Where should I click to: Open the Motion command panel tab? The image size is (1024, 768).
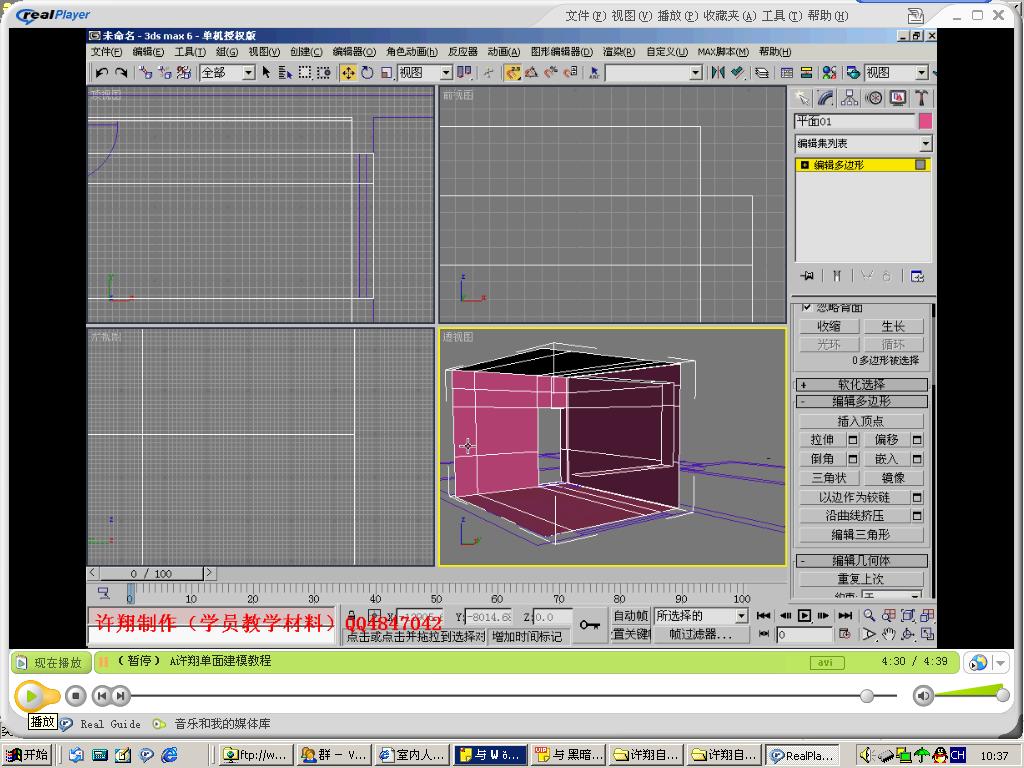point(874,98)
